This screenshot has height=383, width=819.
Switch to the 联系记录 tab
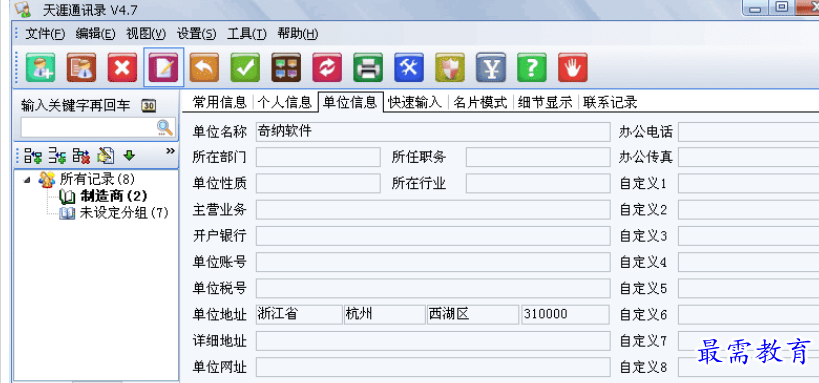coord(611,102)
